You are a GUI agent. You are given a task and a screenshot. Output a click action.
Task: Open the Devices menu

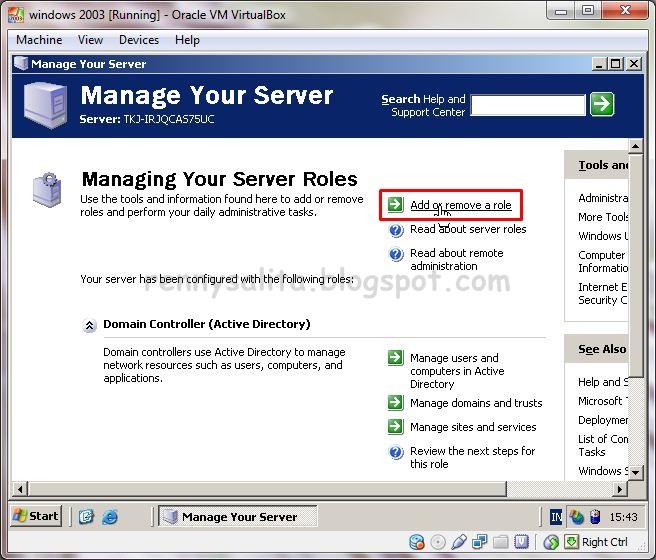coord(139,40)
